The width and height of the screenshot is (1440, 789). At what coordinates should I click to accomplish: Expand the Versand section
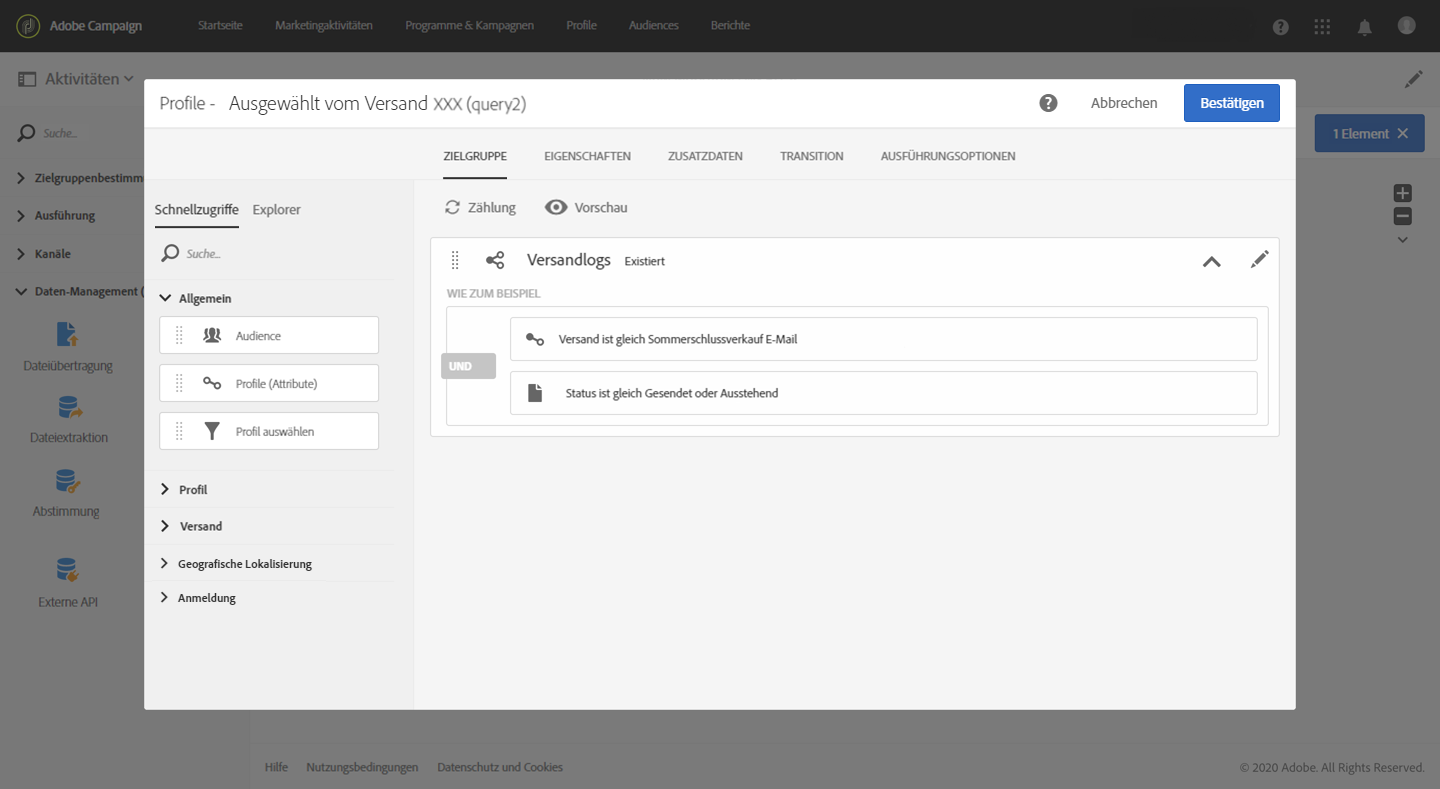point(165,526)
